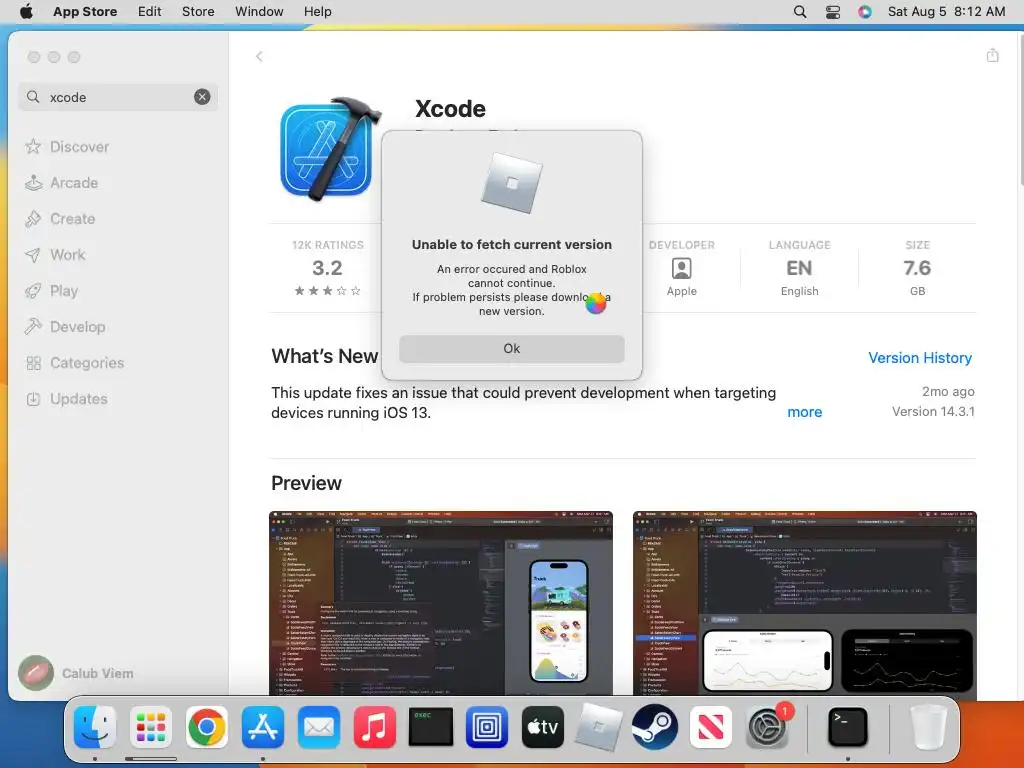Select Play in the sidebar

click(52, 291)
